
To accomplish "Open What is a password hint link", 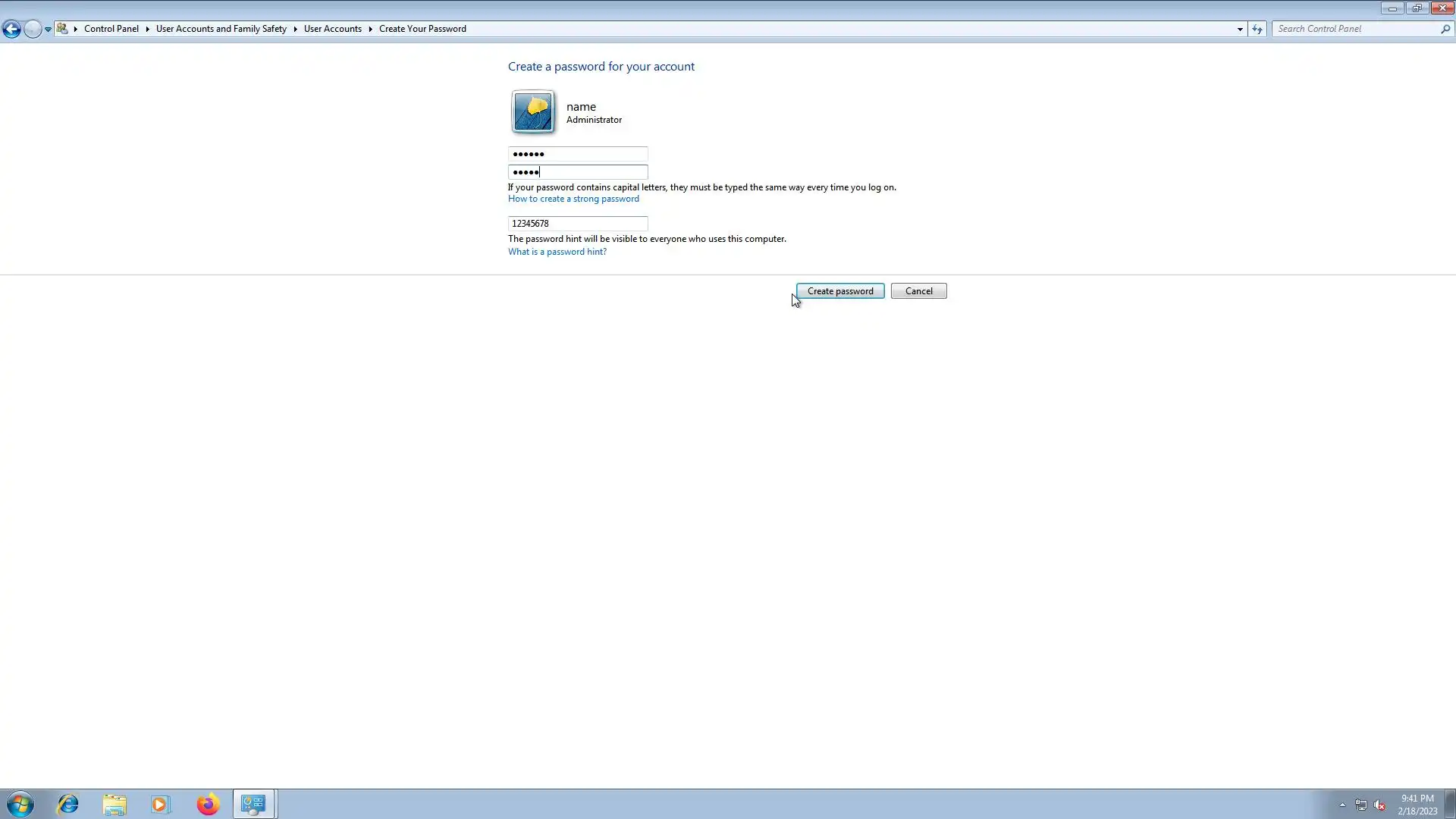I will (557, 252).
